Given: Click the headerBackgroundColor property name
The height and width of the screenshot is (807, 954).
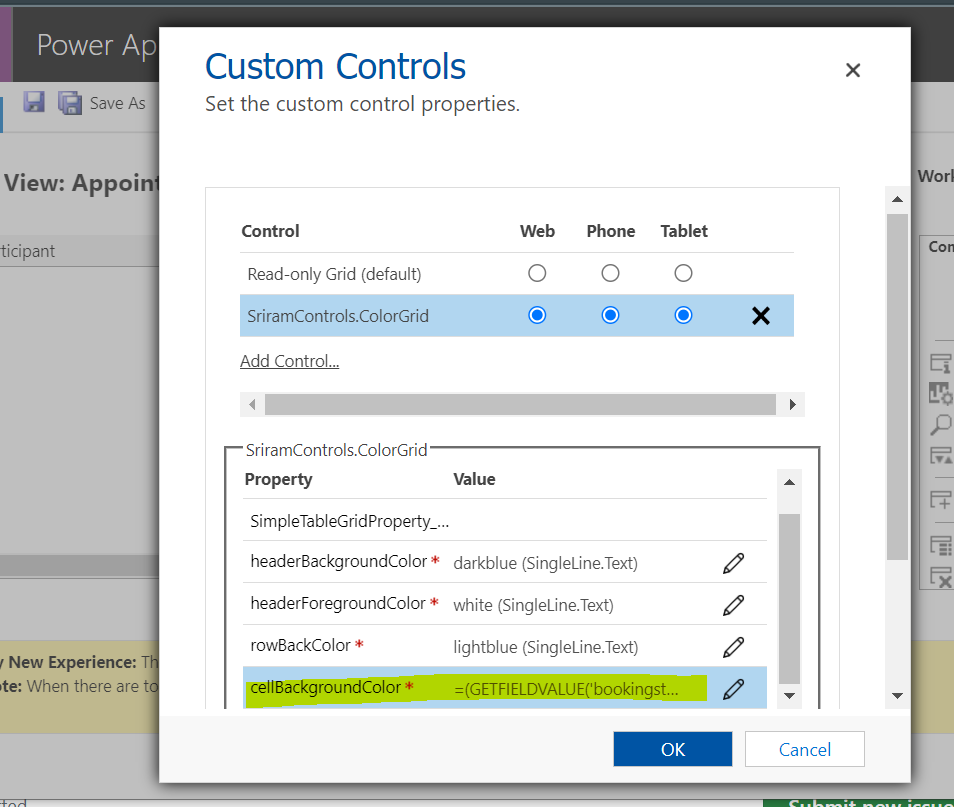Looking at the screenshot, I should [339, 561].
